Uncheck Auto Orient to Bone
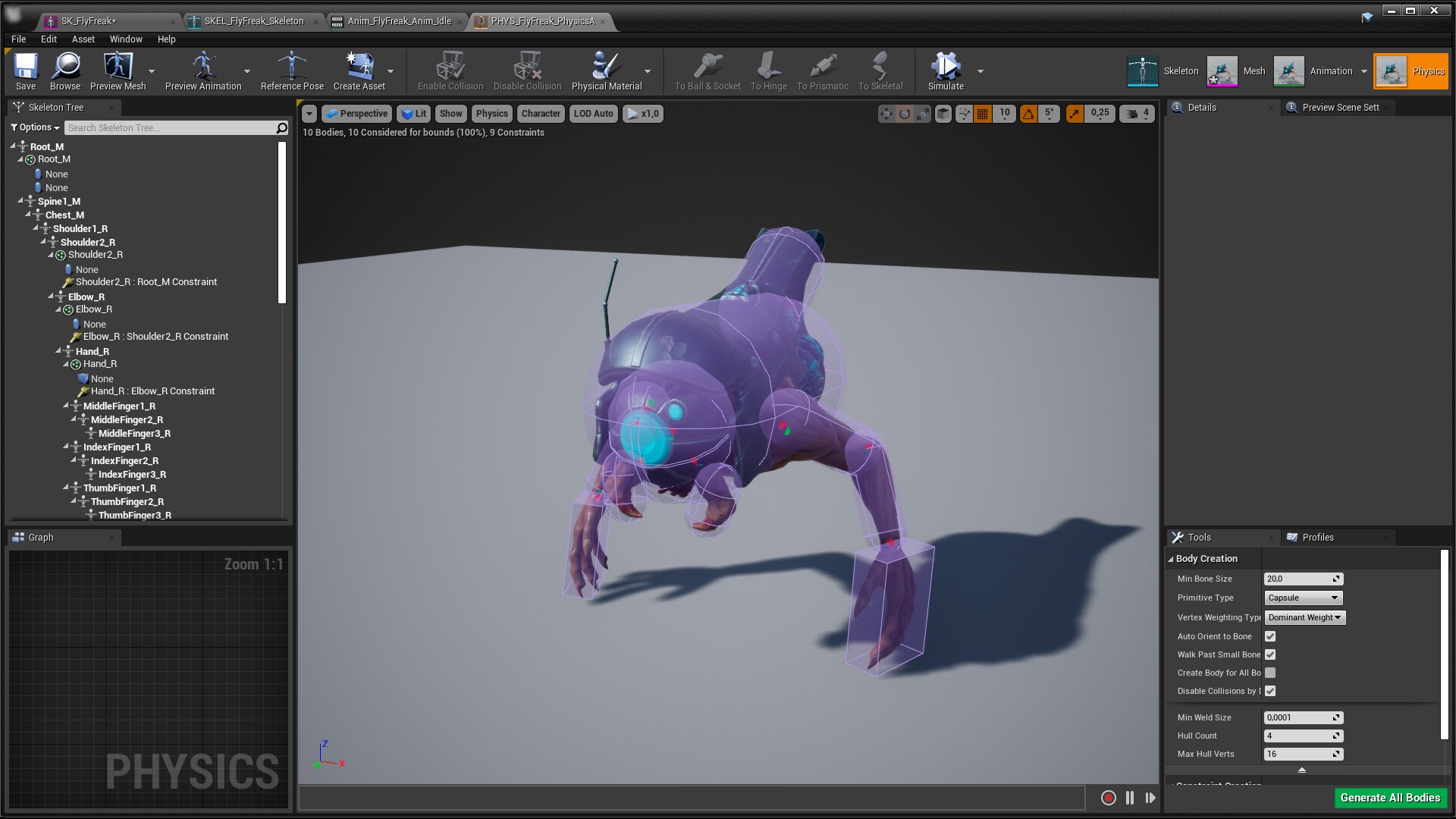 (x=1270, y=636)
